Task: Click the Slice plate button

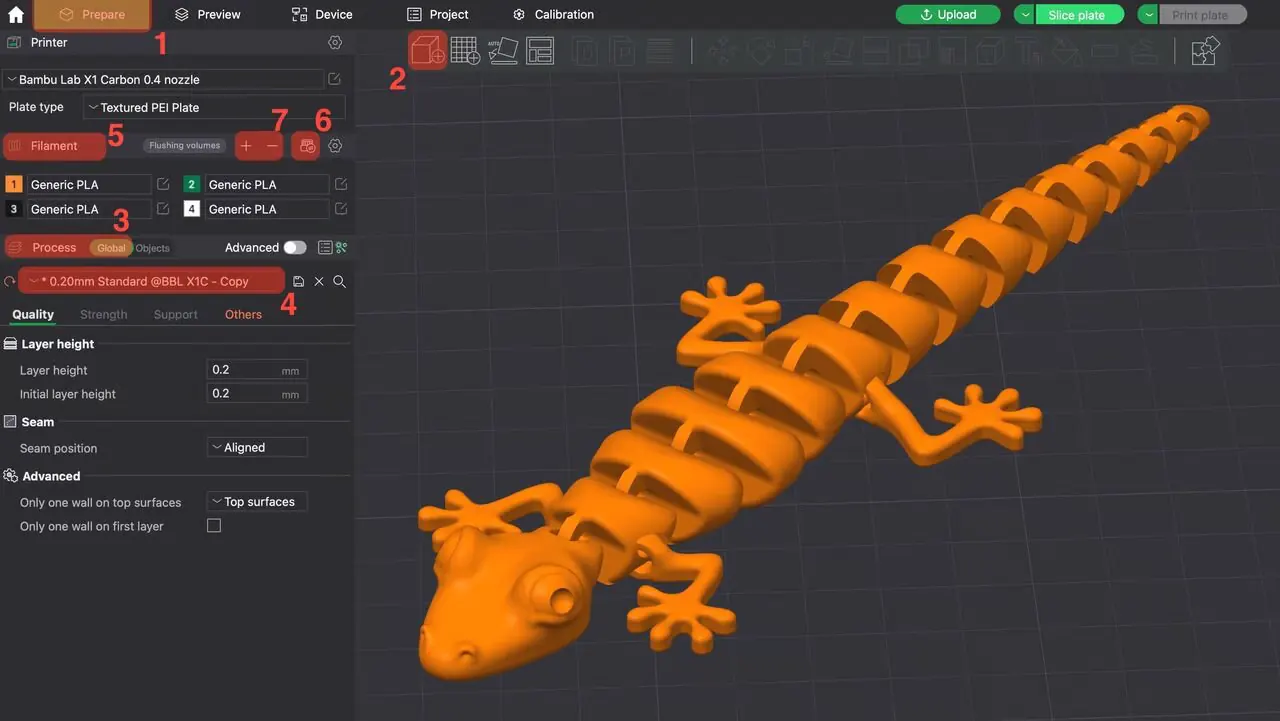Action: [1078, 15]
